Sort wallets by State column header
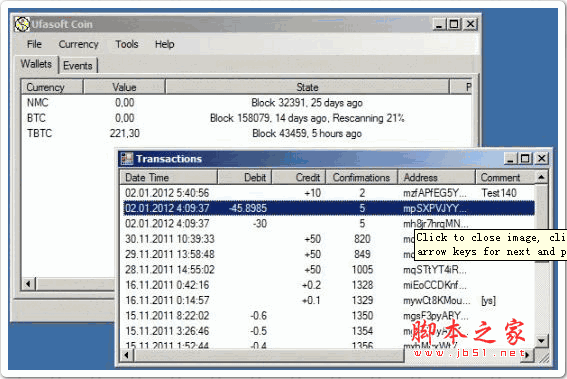This screenshot has height=379, width=567. [307, 87]
